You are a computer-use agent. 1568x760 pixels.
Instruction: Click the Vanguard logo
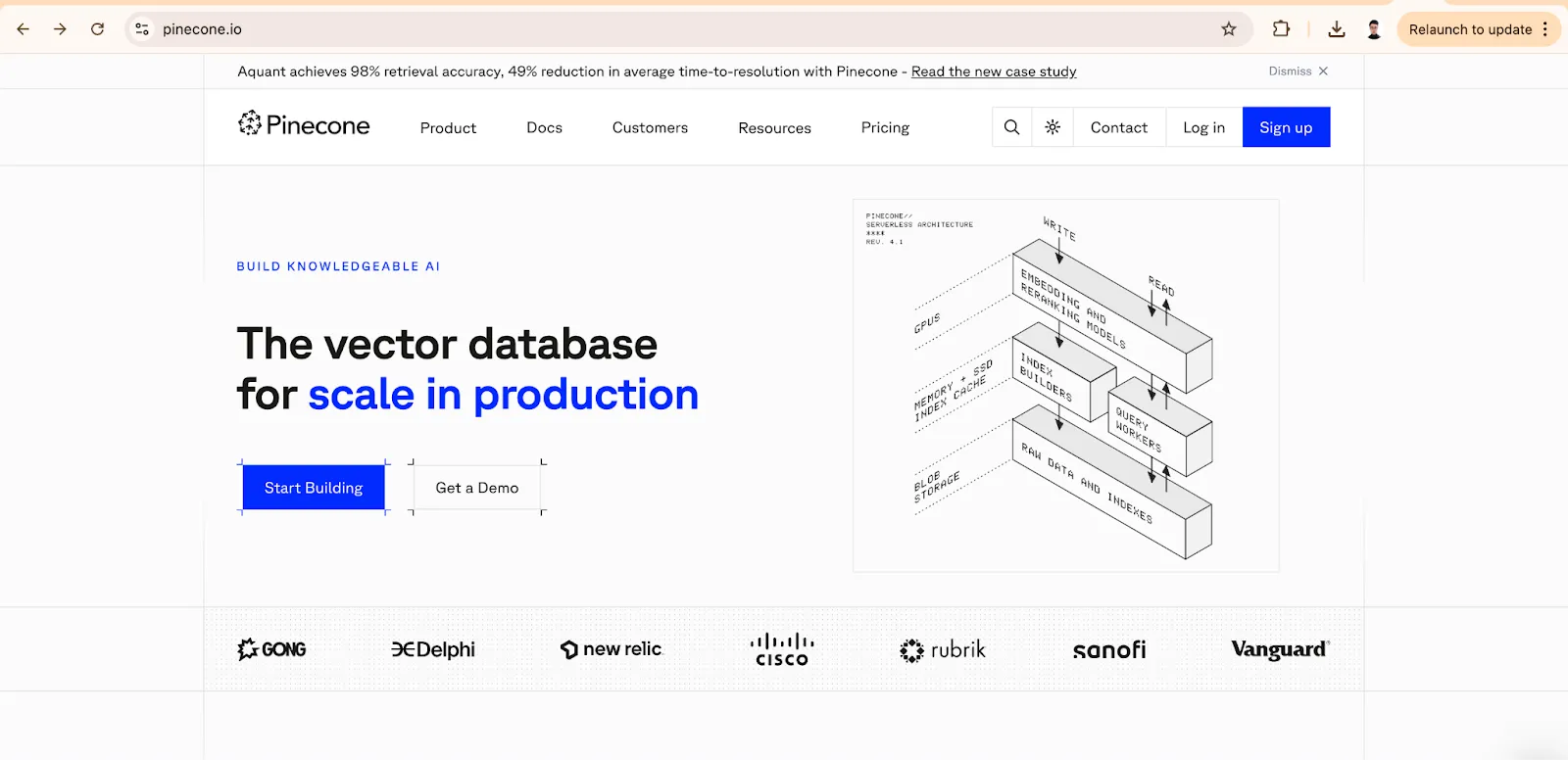pos(1280,649)
